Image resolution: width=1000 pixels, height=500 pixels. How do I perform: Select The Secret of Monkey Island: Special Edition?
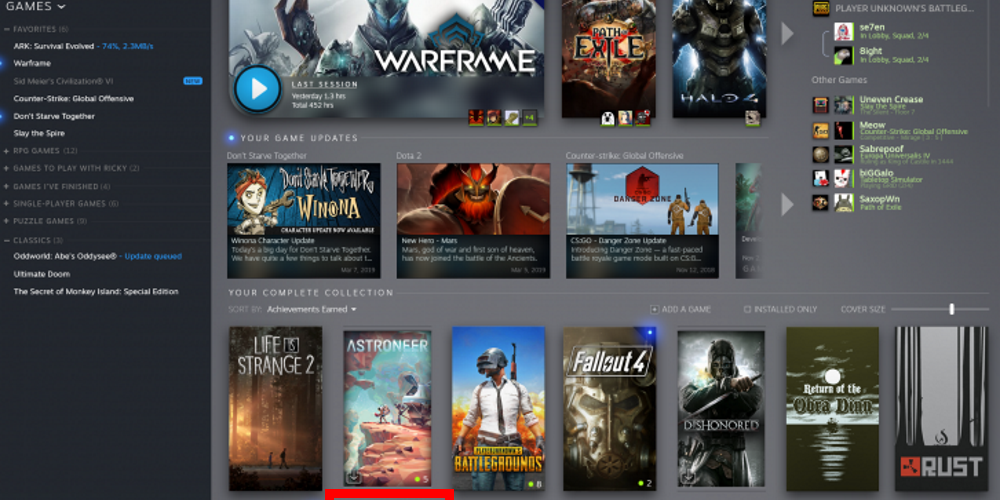(96, 291)
